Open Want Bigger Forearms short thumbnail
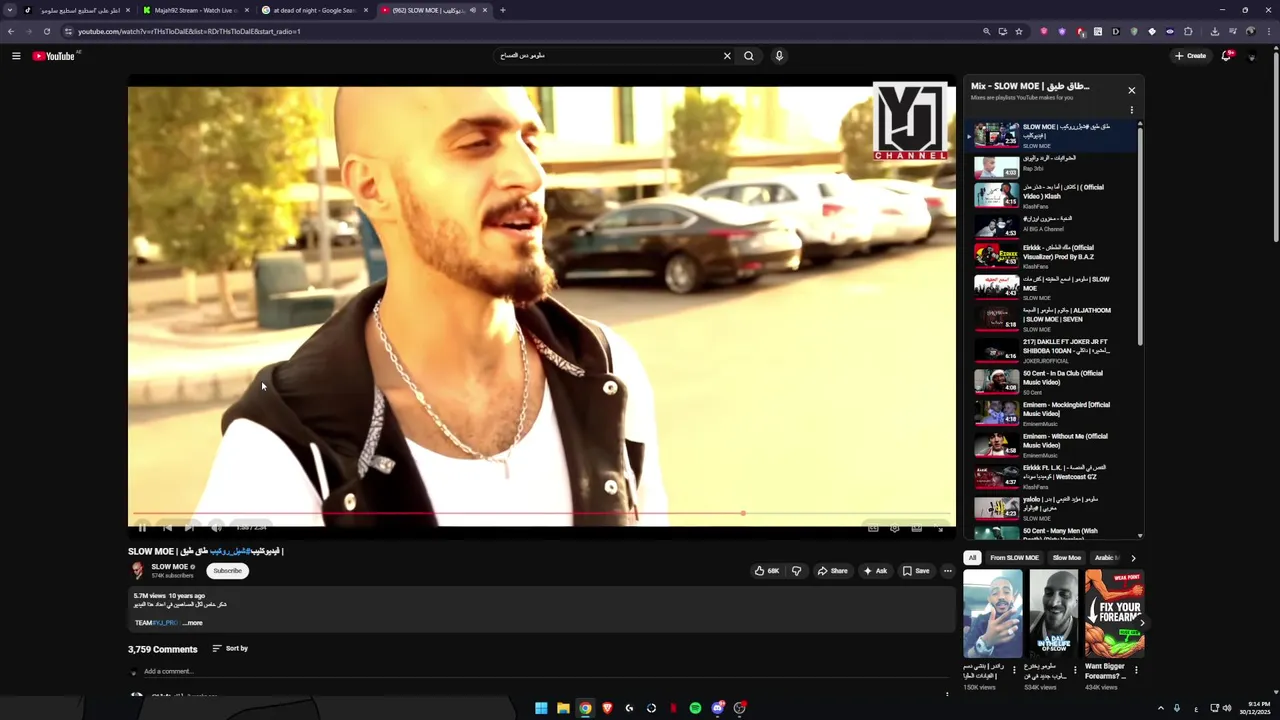The width and height of the screenshot is (1280, 720). 1114,613
